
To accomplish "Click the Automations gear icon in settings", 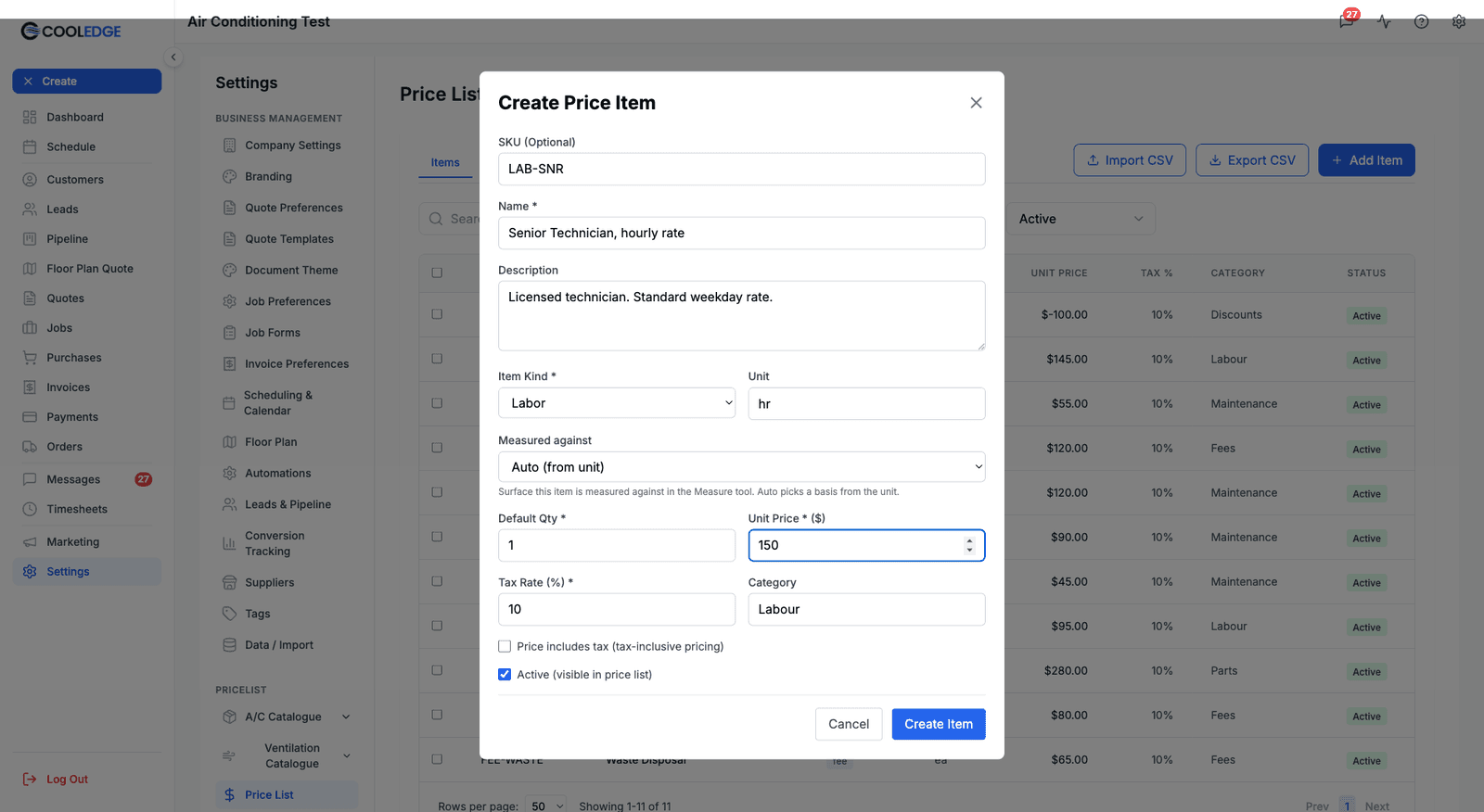I will click(x=229, y=473).
